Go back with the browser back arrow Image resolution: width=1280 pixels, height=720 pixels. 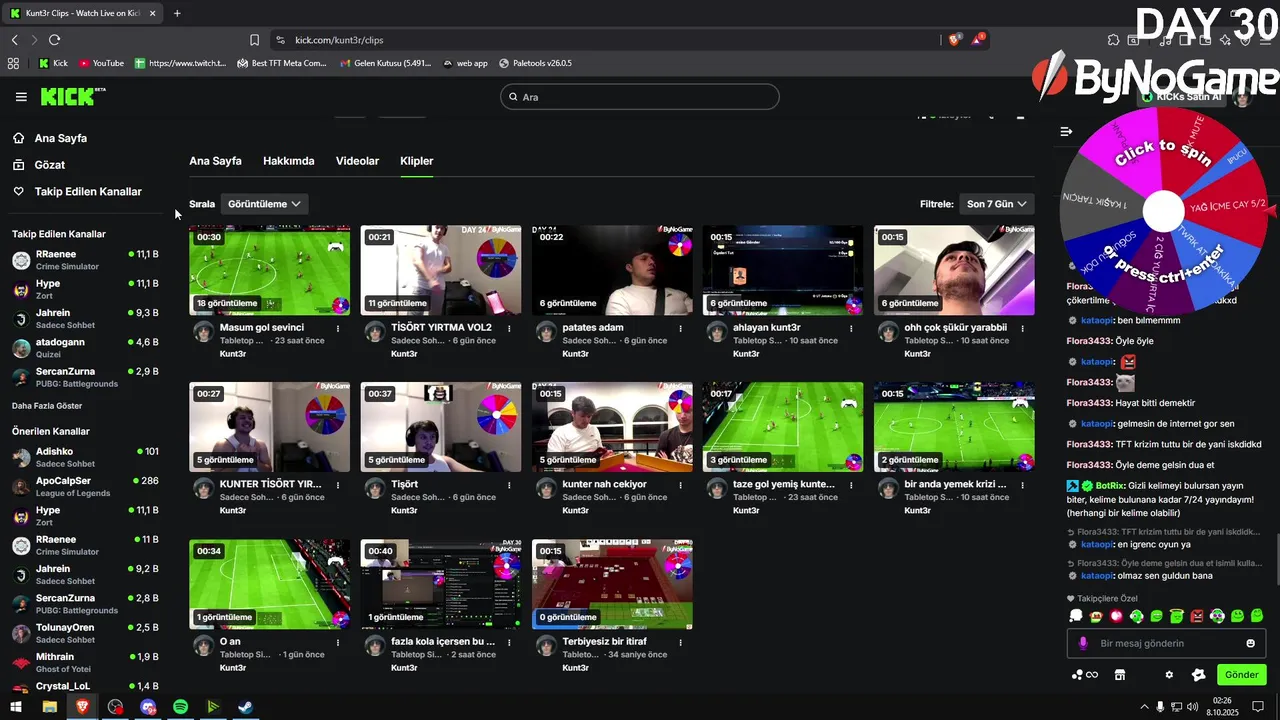pyautogui.click(x=14, y=40)
